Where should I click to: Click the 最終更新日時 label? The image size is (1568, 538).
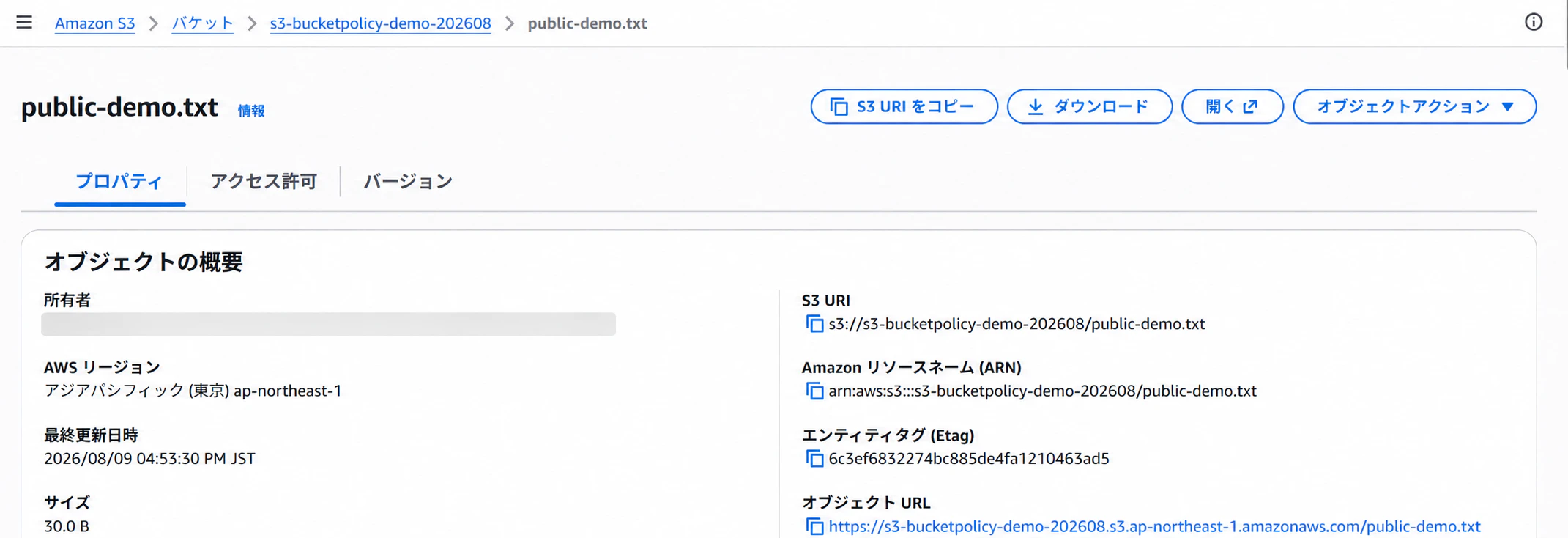pyautogui.click(x=91, y=435)
